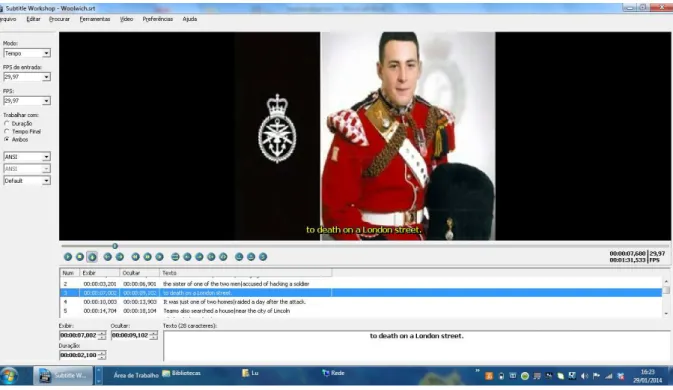Select the row 'to death on a London street.'
Image resolution: width=673 pixels, height=390 pixels.
click(x=361, y=293)
